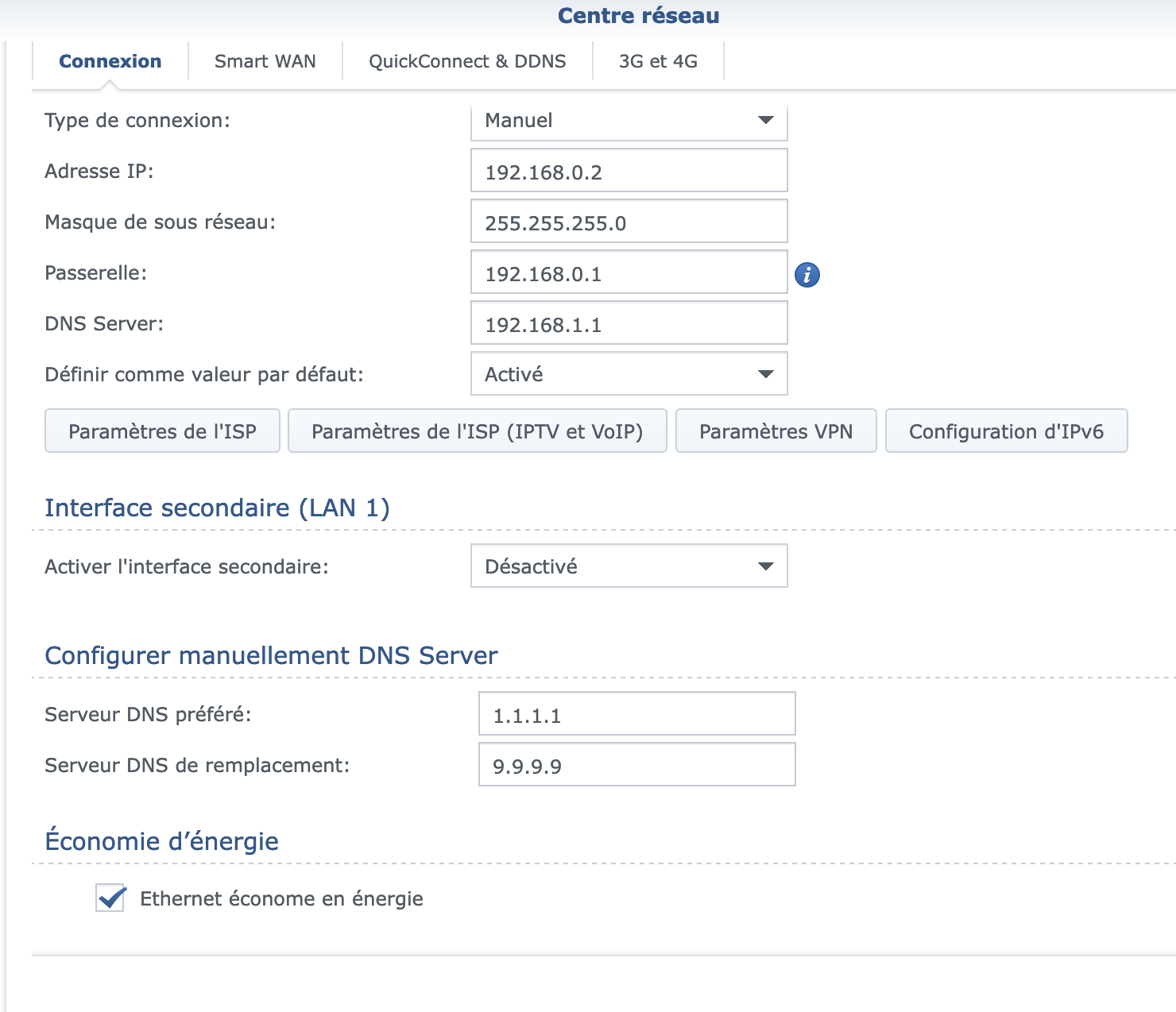Open Configuration d'IPv6 settings
Viewport: 1176px width, 1012px height.
pos(1006,431)
